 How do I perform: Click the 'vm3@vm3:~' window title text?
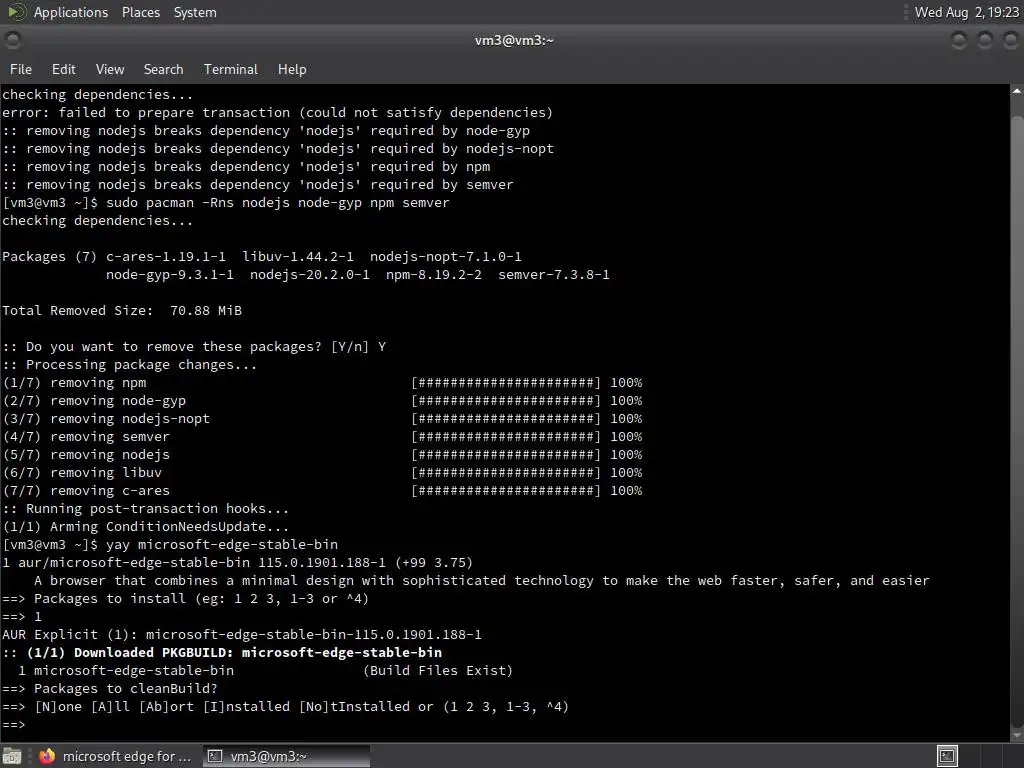tap(514, 40)
